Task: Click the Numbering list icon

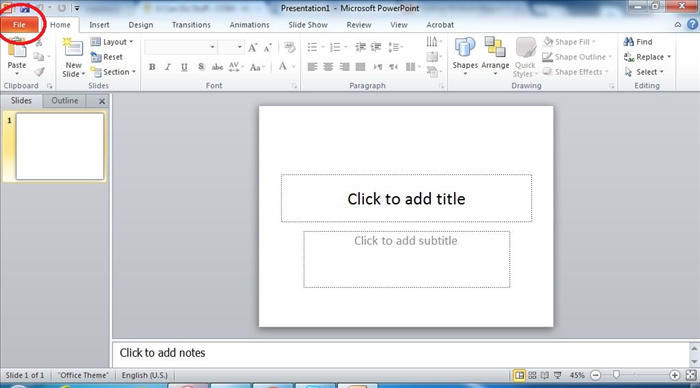Action: point(335,47)
